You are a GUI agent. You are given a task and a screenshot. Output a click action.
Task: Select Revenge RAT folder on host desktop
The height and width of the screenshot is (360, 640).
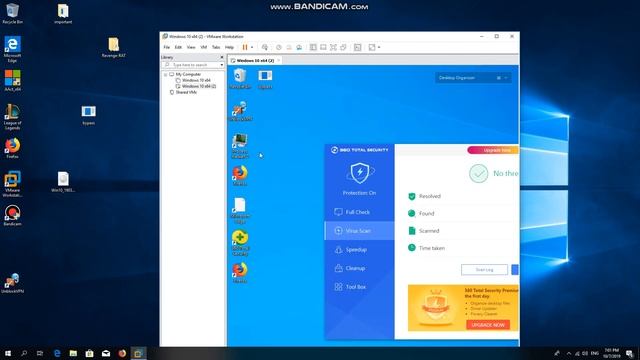pos(113,47)
